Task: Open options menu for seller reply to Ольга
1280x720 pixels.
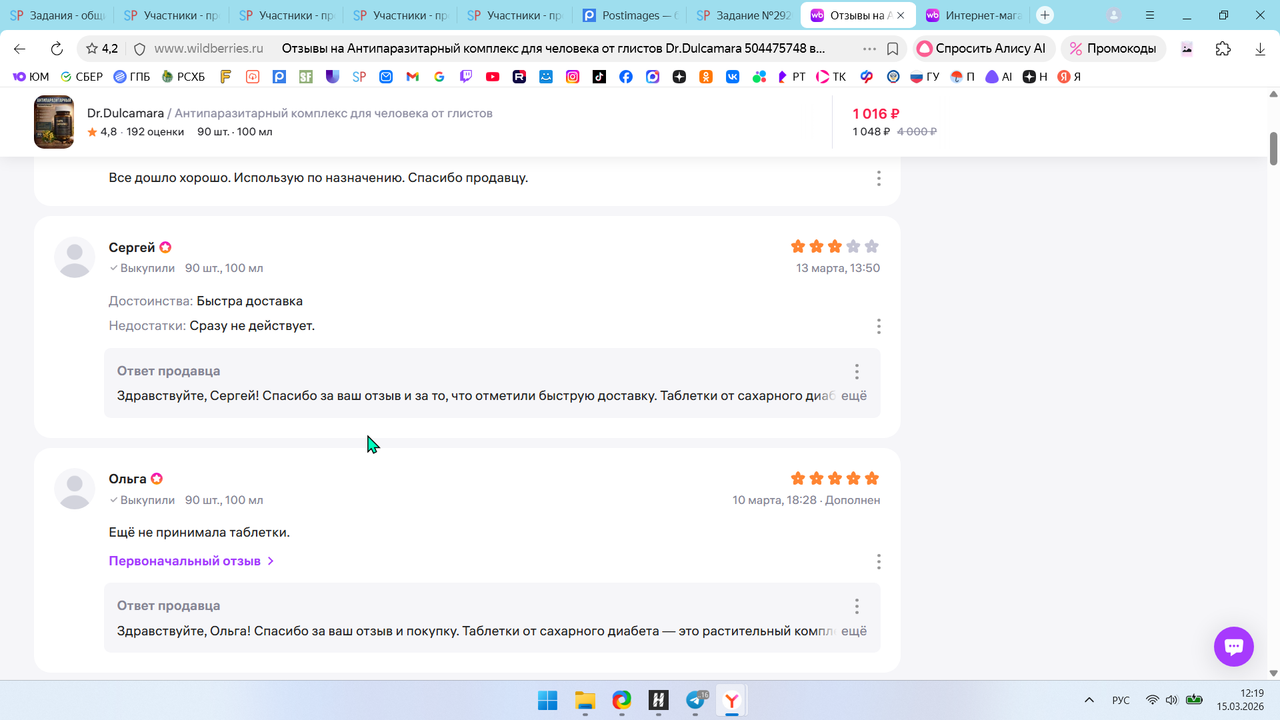Action: pos(856,606)
